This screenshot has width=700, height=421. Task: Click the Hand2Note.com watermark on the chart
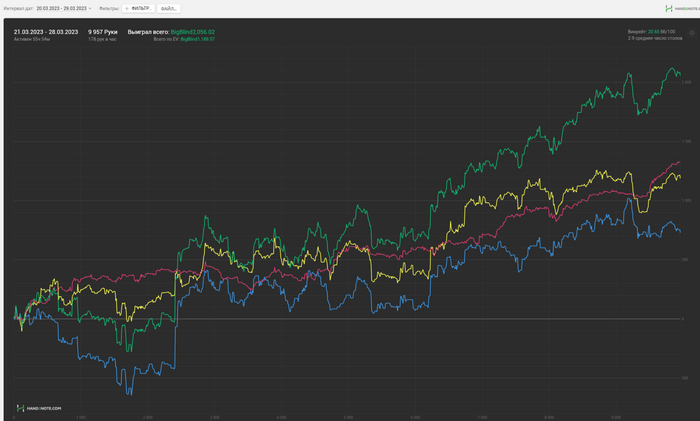pyautogui.click(x=39, y=408)
